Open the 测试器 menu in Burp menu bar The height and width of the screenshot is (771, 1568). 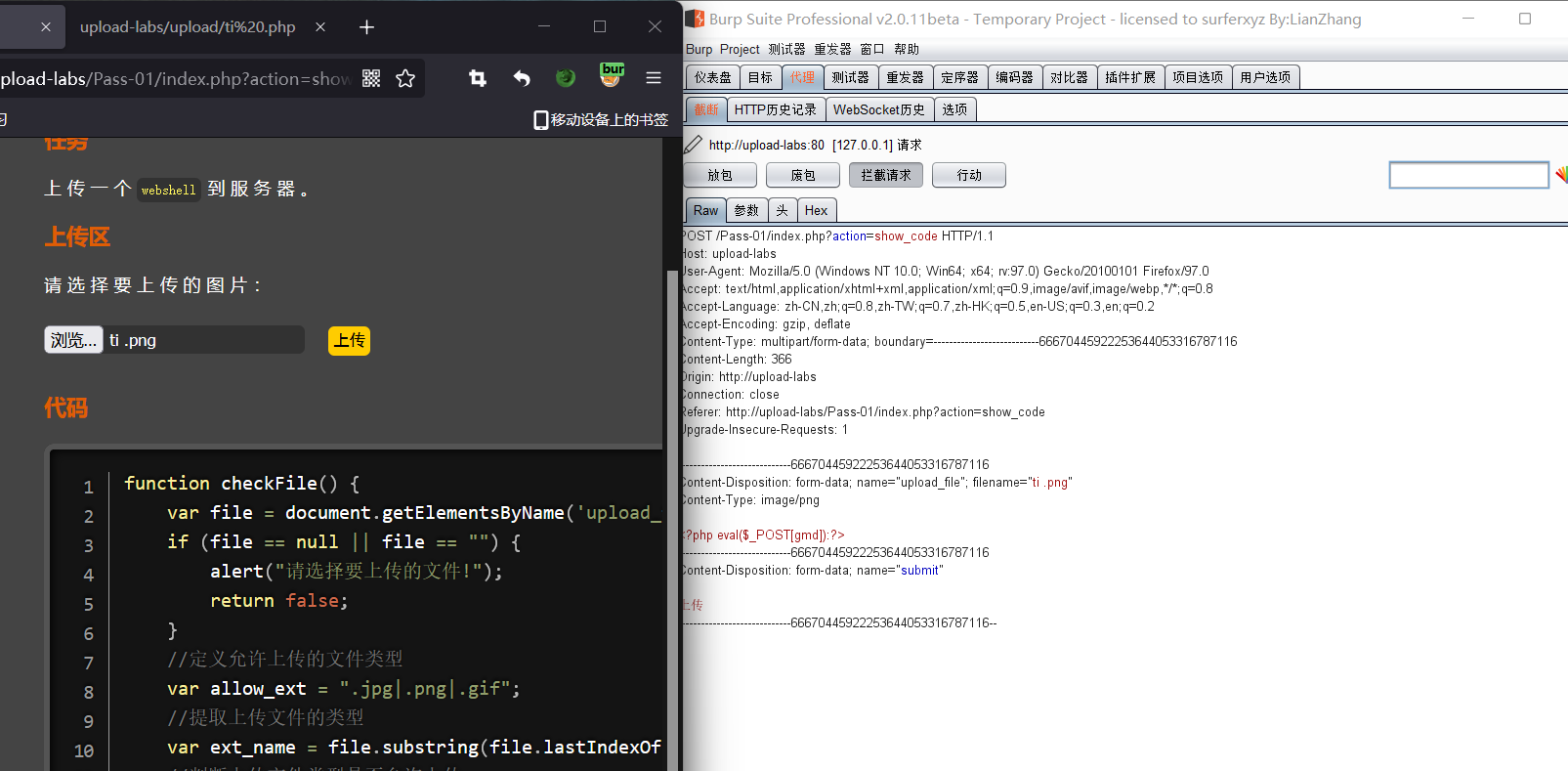coord(786,49)
